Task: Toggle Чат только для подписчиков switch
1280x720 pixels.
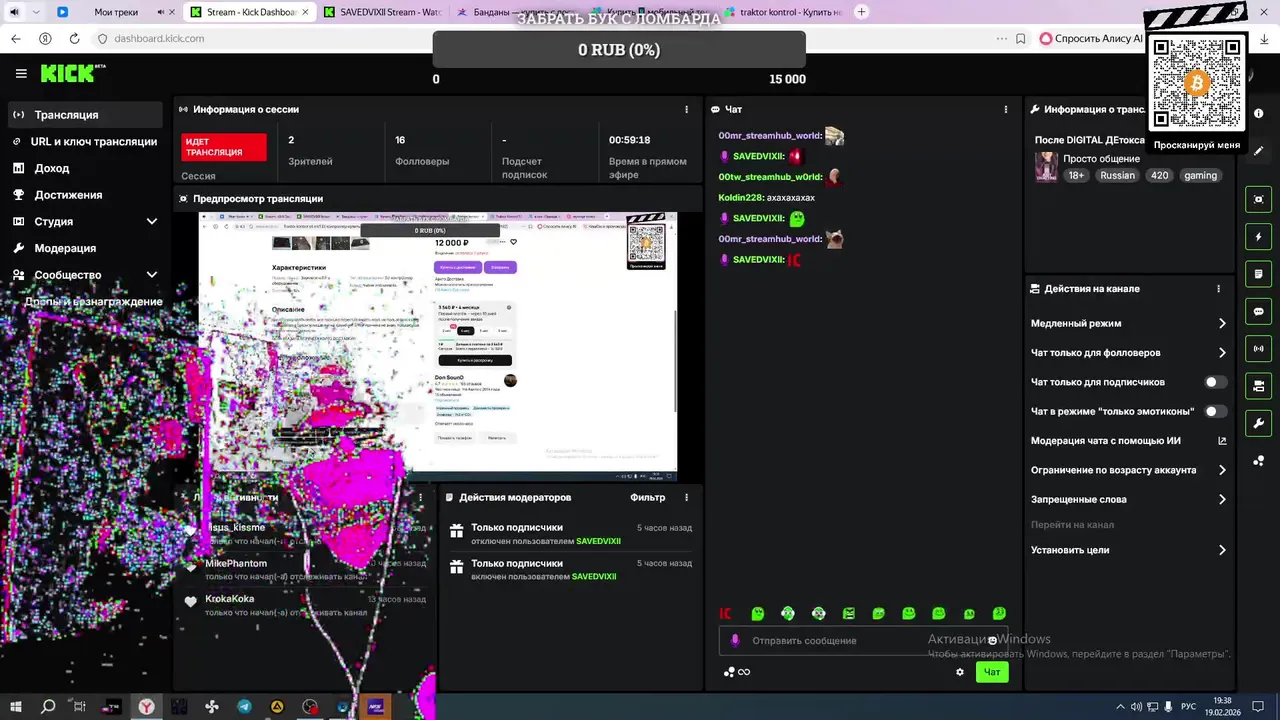Action: pos(1216,382)
